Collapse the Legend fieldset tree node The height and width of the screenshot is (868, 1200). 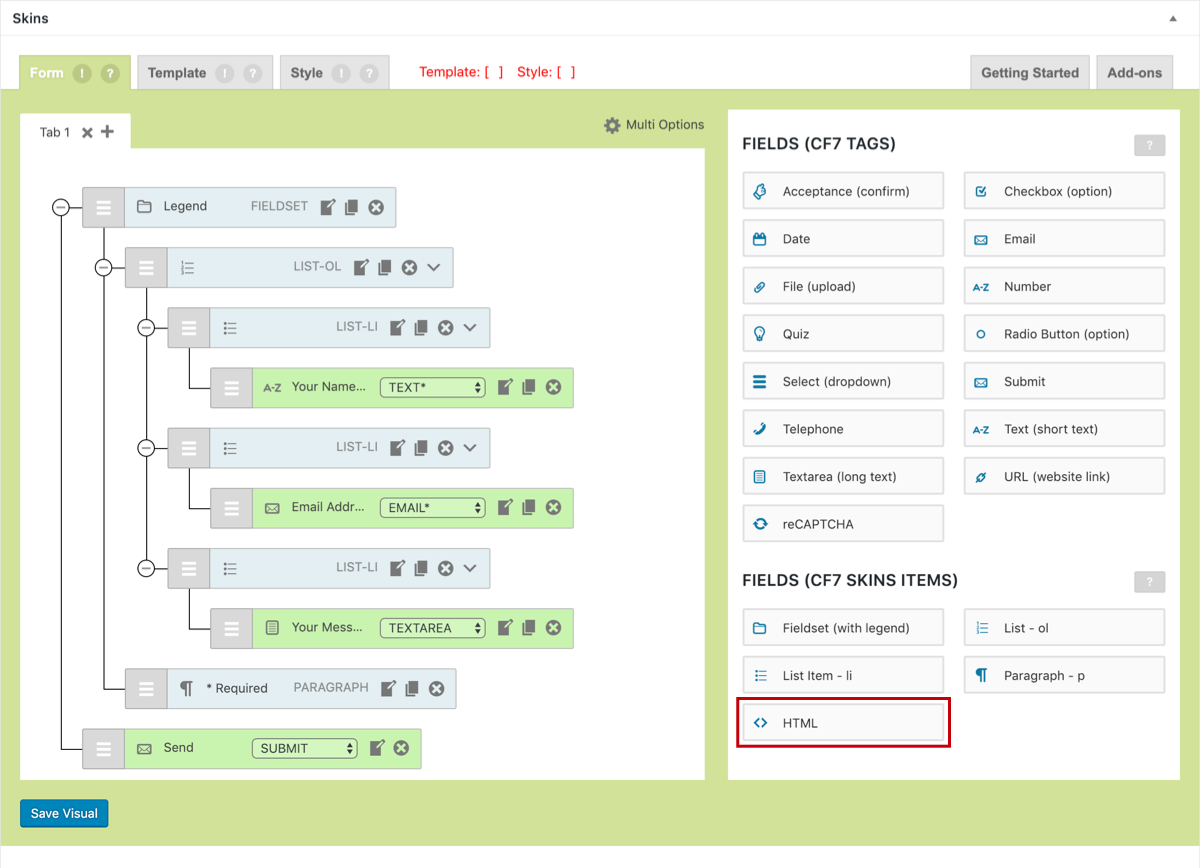[60, 207]
